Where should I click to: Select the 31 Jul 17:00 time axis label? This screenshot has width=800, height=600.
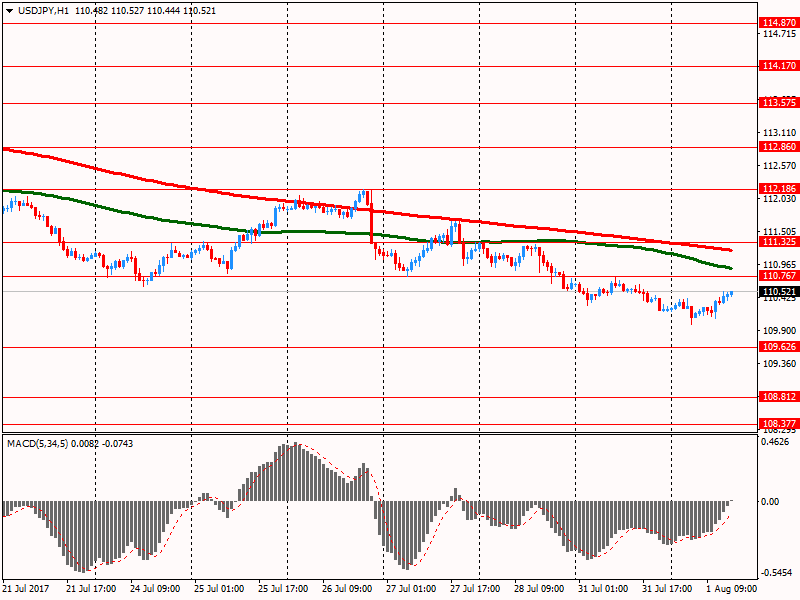[667, 589]
